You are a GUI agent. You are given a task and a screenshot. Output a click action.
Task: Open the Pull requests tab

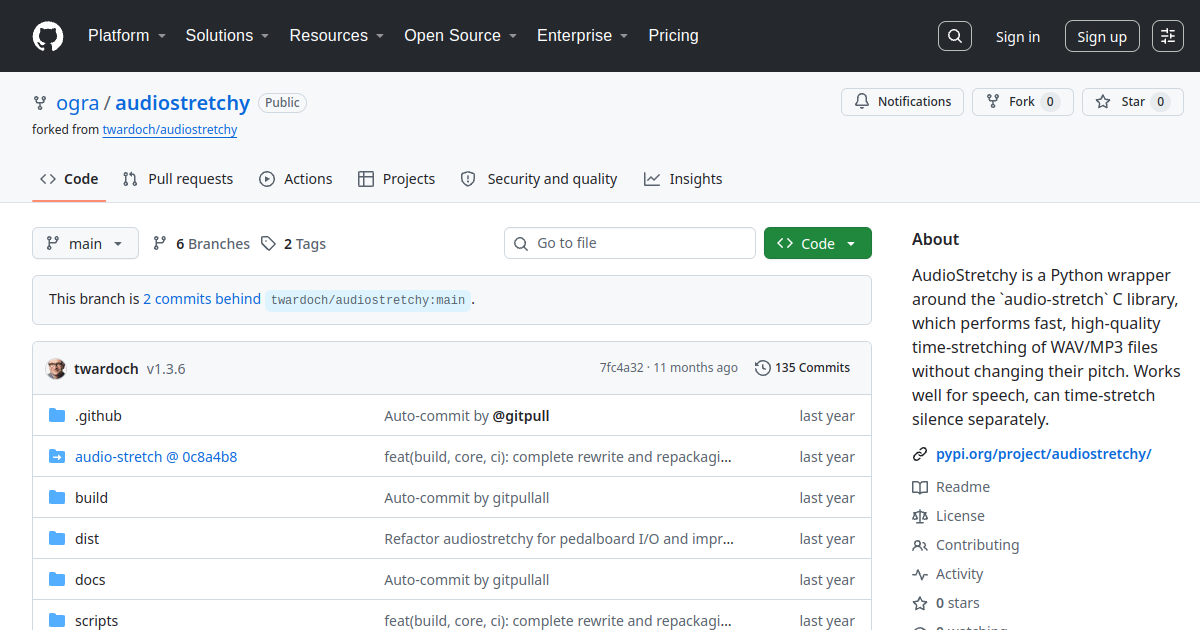point(178,179)
